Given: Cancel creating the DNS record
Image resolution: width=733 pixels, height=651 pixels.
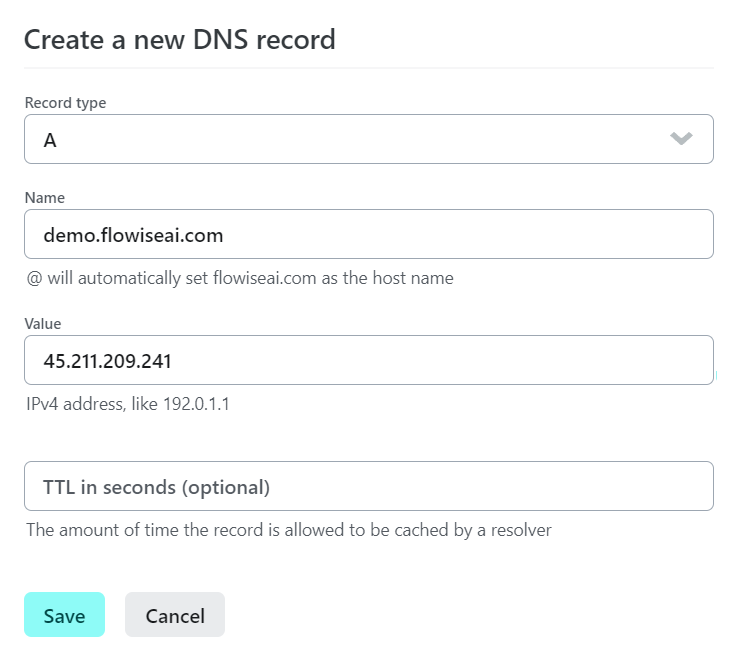Looking at the screenshot, I should pos(175,615).
